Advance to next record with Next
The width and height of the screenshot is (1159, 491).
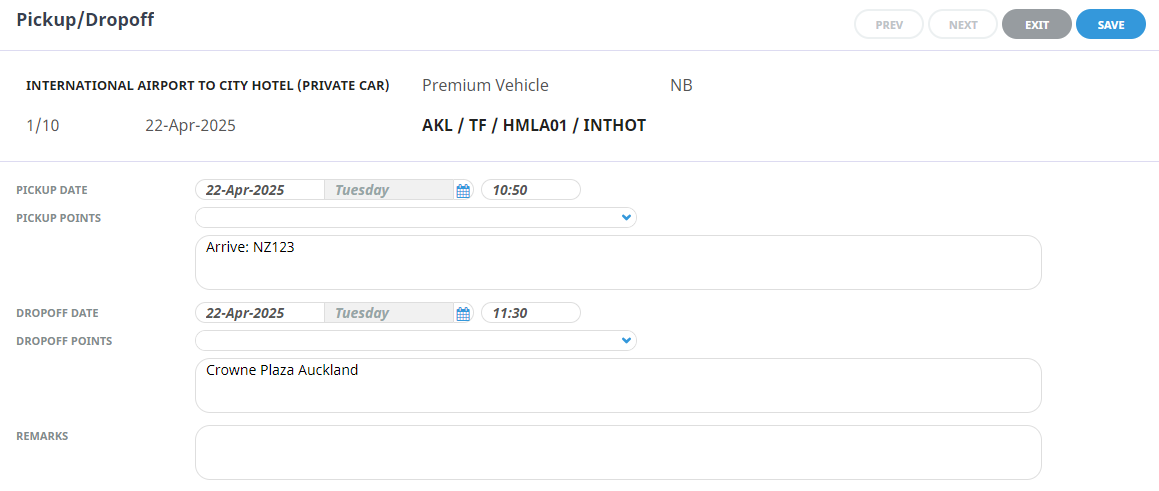click(963, 25)
